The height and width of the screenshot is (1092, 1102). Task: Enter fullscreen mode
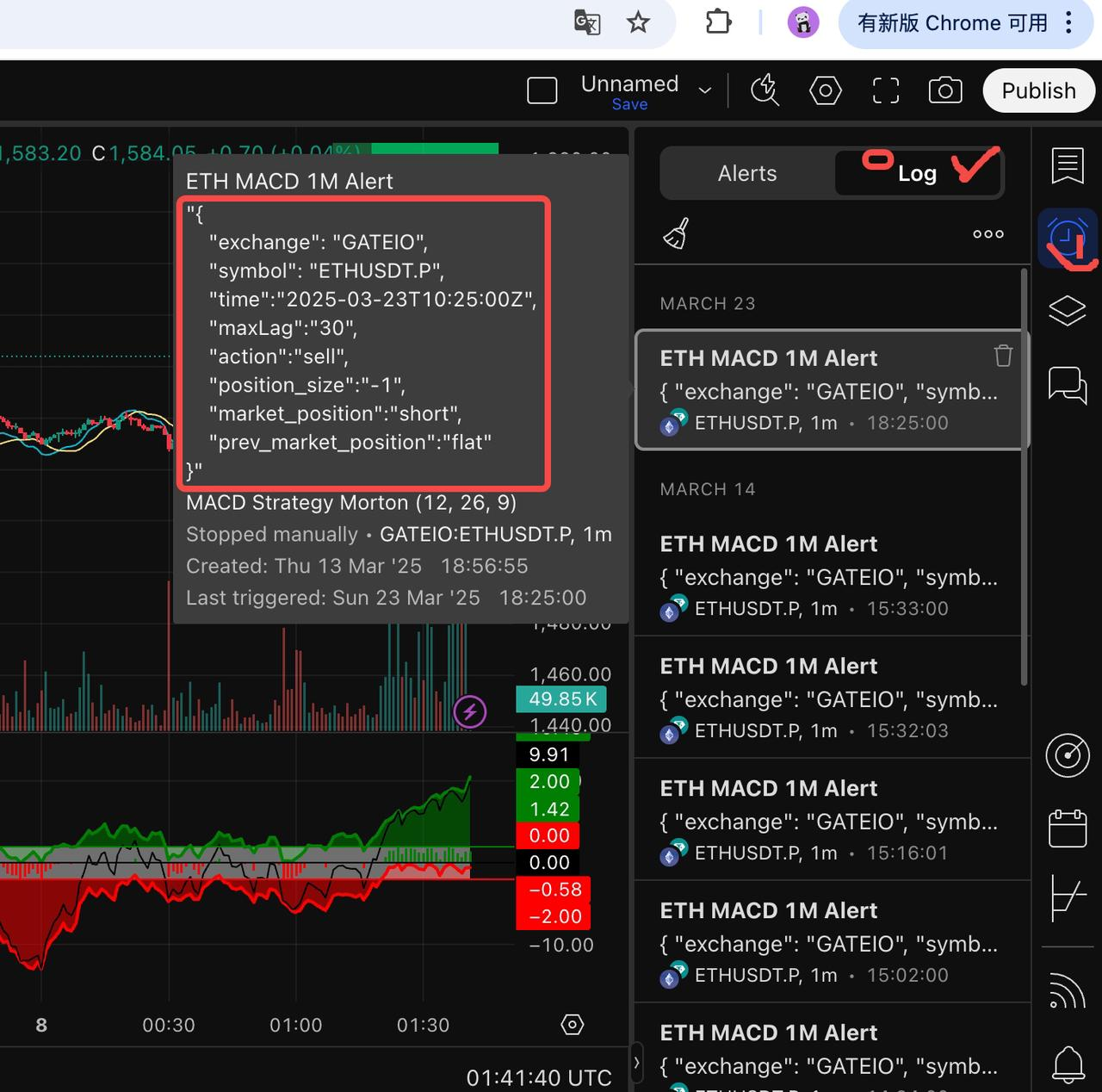tap(886, 90)
